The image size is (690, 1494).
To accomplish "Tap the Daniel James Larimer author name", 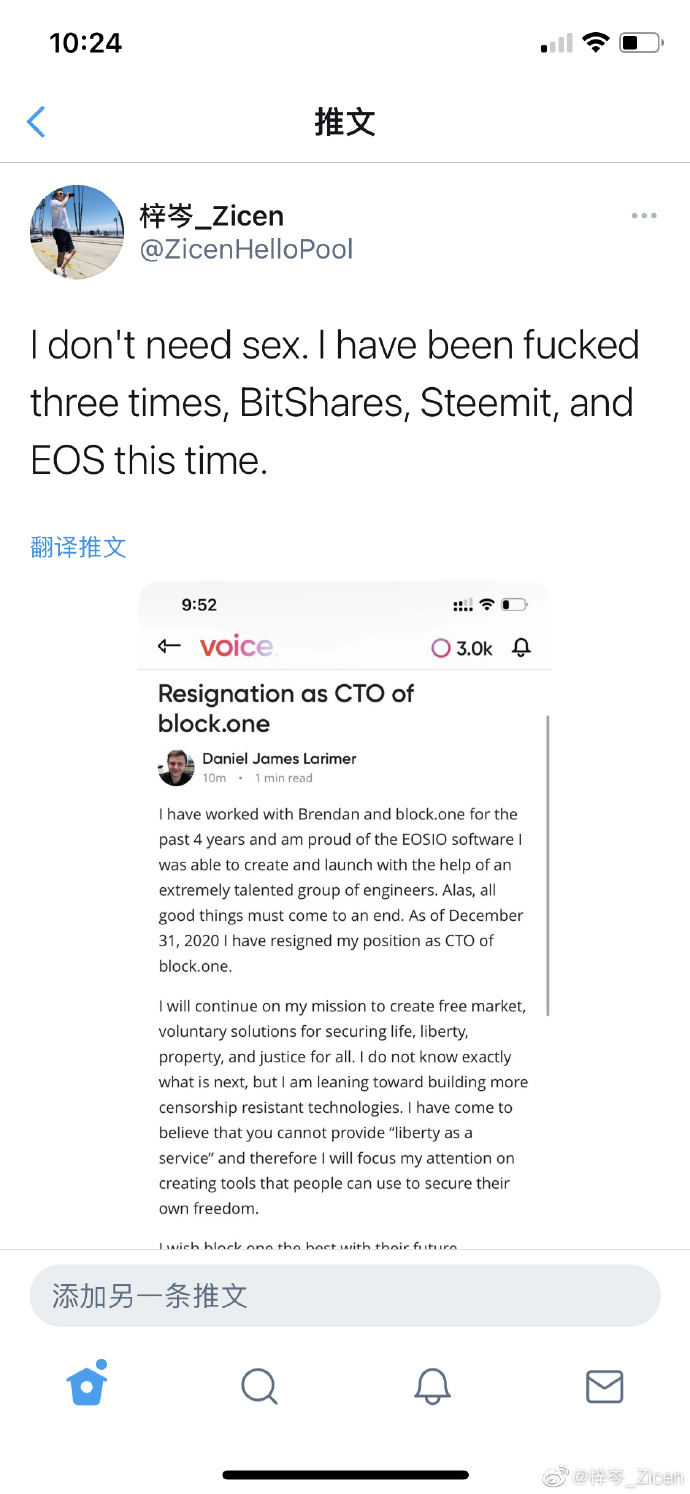I will (279, 758).
